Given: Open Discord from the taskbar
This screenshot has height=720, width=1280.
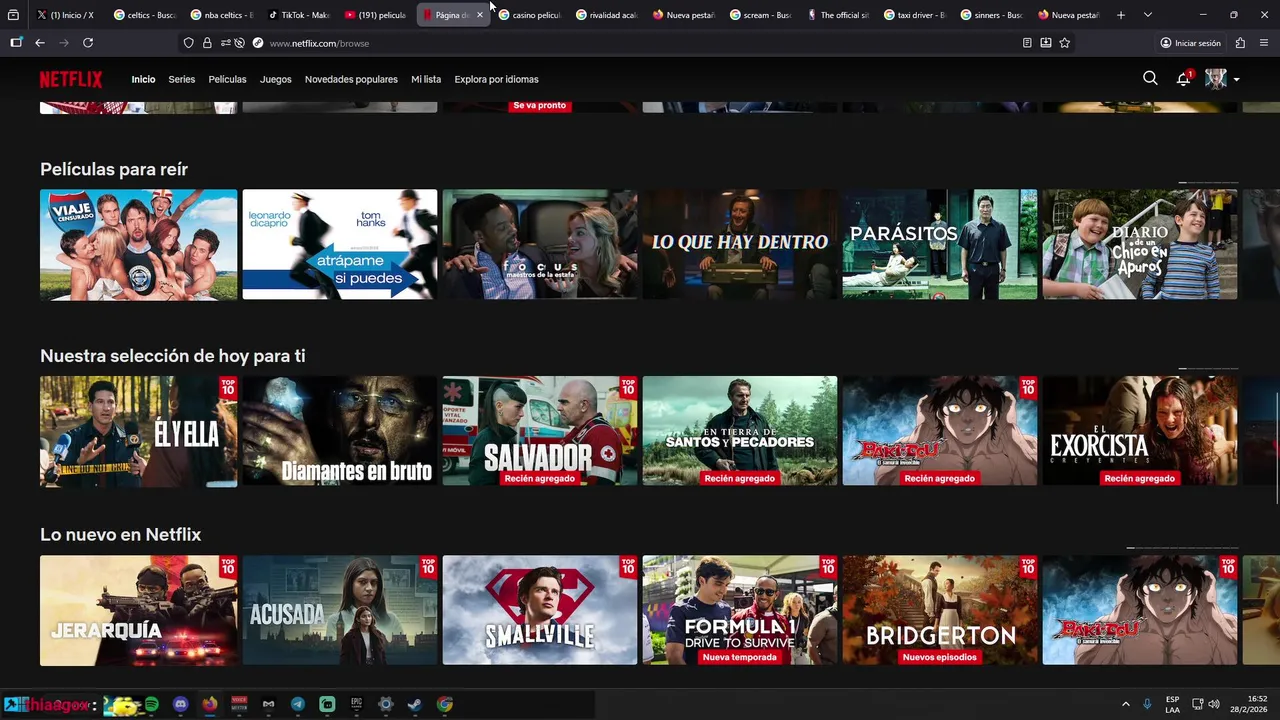Looking at the screenshot, I should [180, 704].
